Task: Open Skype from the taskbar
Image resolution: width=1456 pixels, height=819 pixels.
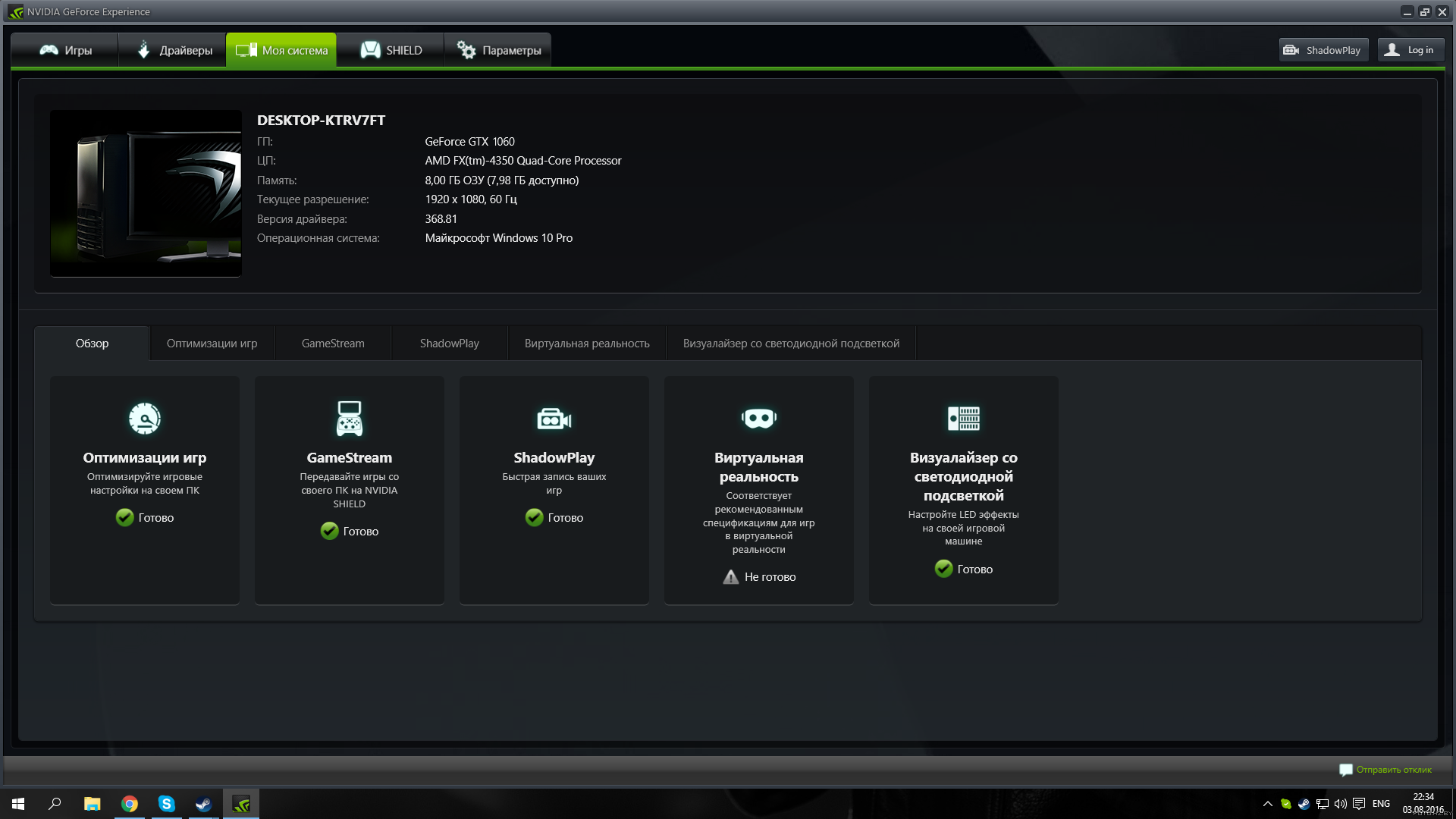Action: coord(166,804)
